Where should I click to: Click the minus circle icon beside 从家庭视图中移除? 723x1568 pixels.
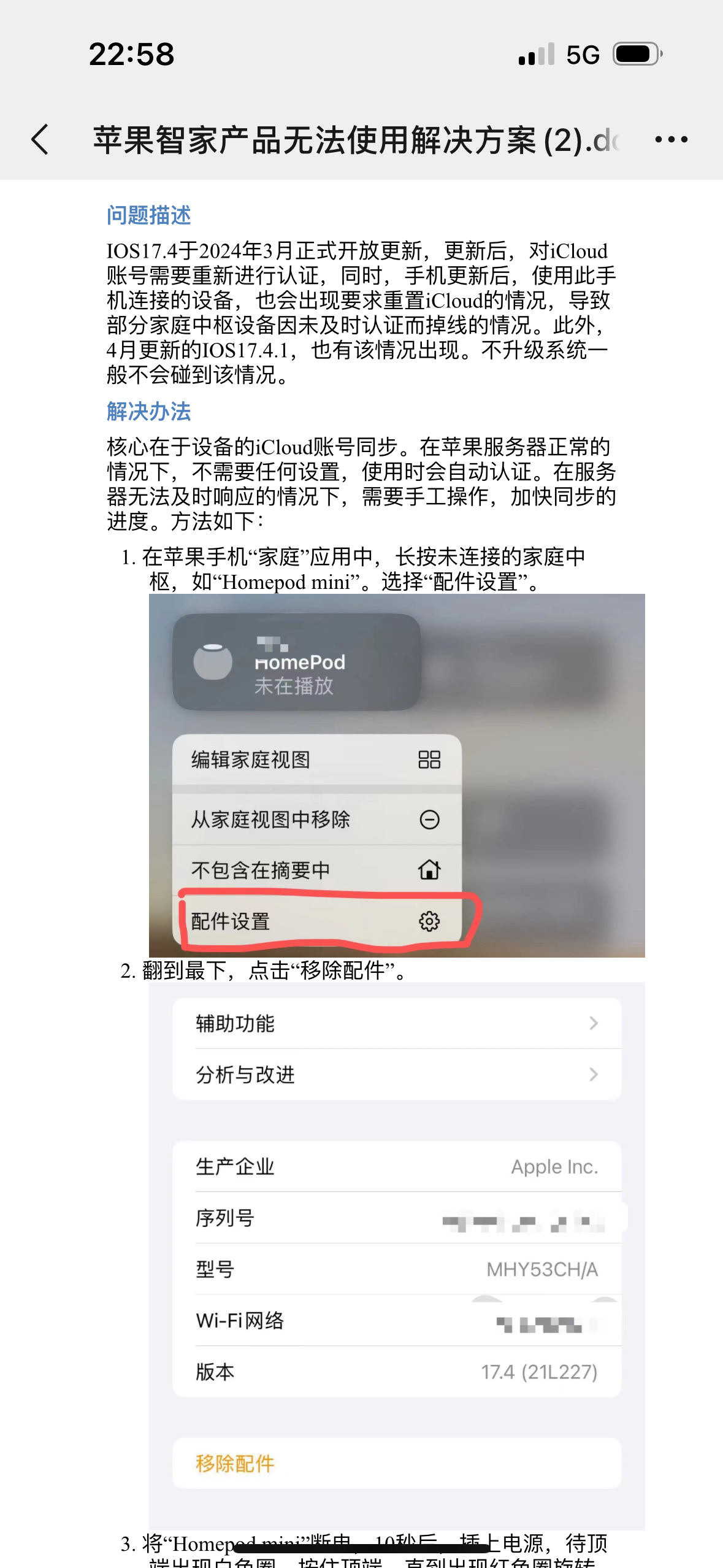tap(429, 819)
